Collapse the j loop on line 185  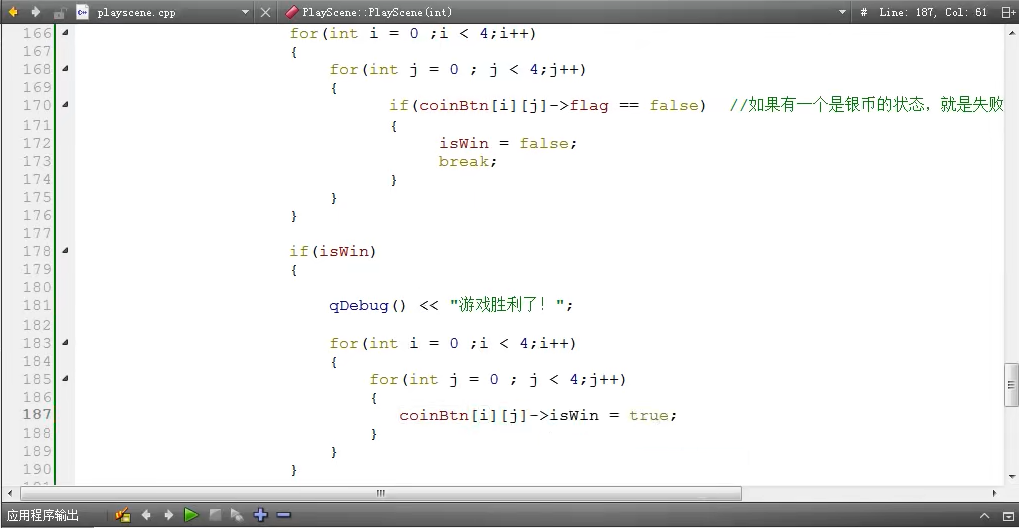coord(64,378)
